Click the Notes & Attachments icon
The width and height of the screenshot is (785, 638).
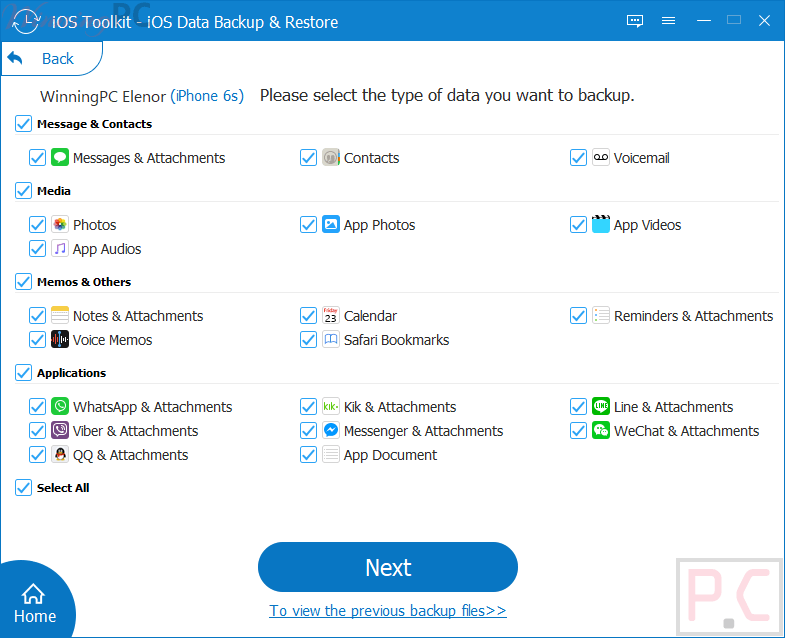(x=60, y=315)
